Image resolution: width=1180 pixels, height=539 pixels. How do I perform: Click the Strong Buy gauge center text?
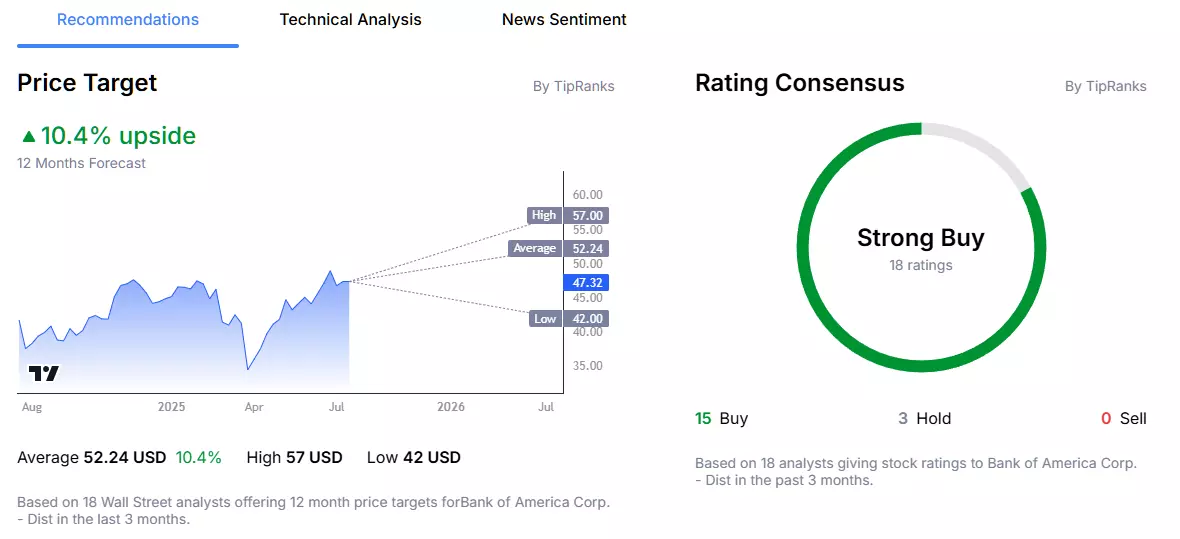tap(920, 239)
